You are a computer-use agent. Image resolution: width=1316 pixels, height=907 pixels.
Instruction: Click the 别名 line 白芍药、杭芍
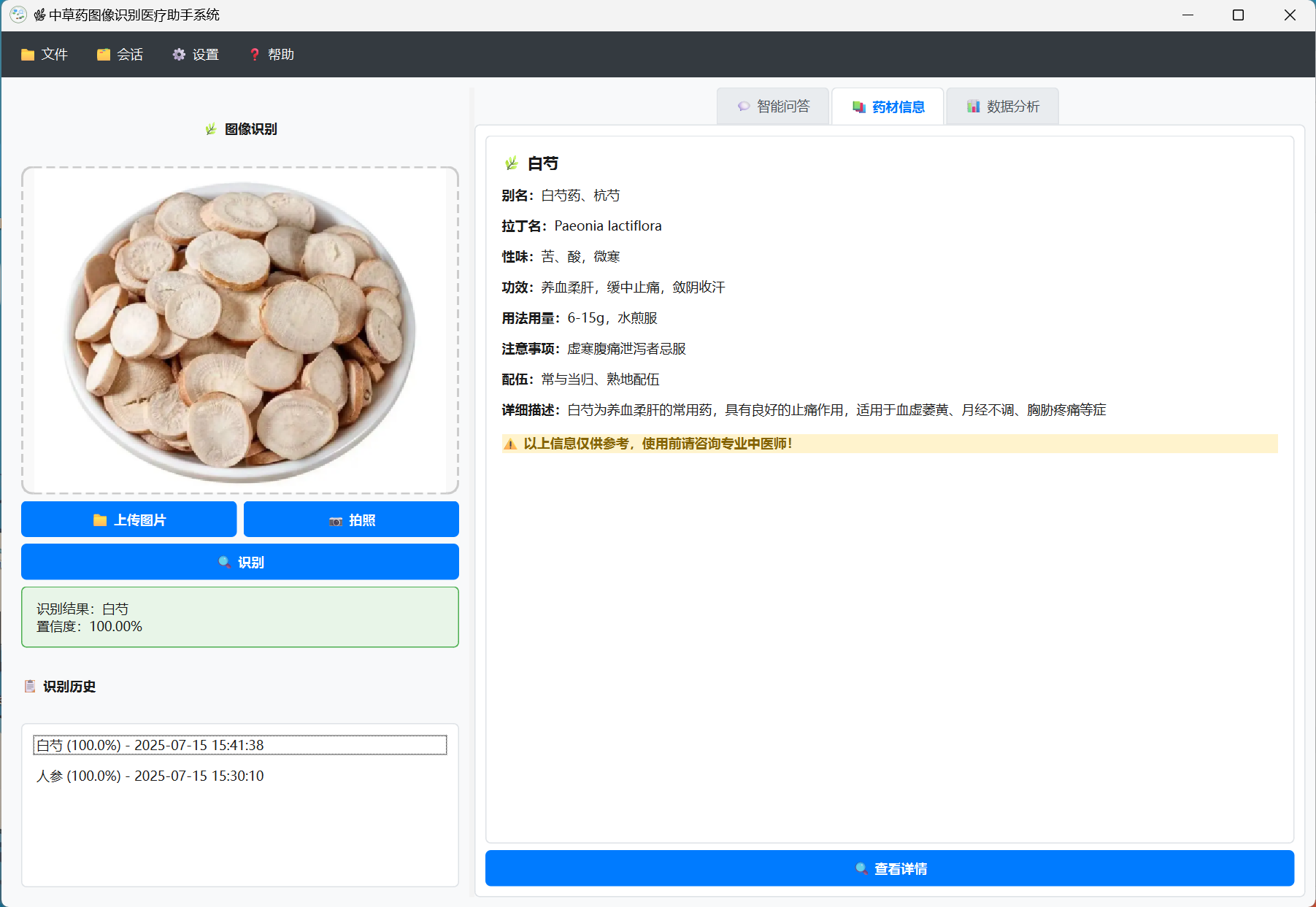tap(561, 196)
